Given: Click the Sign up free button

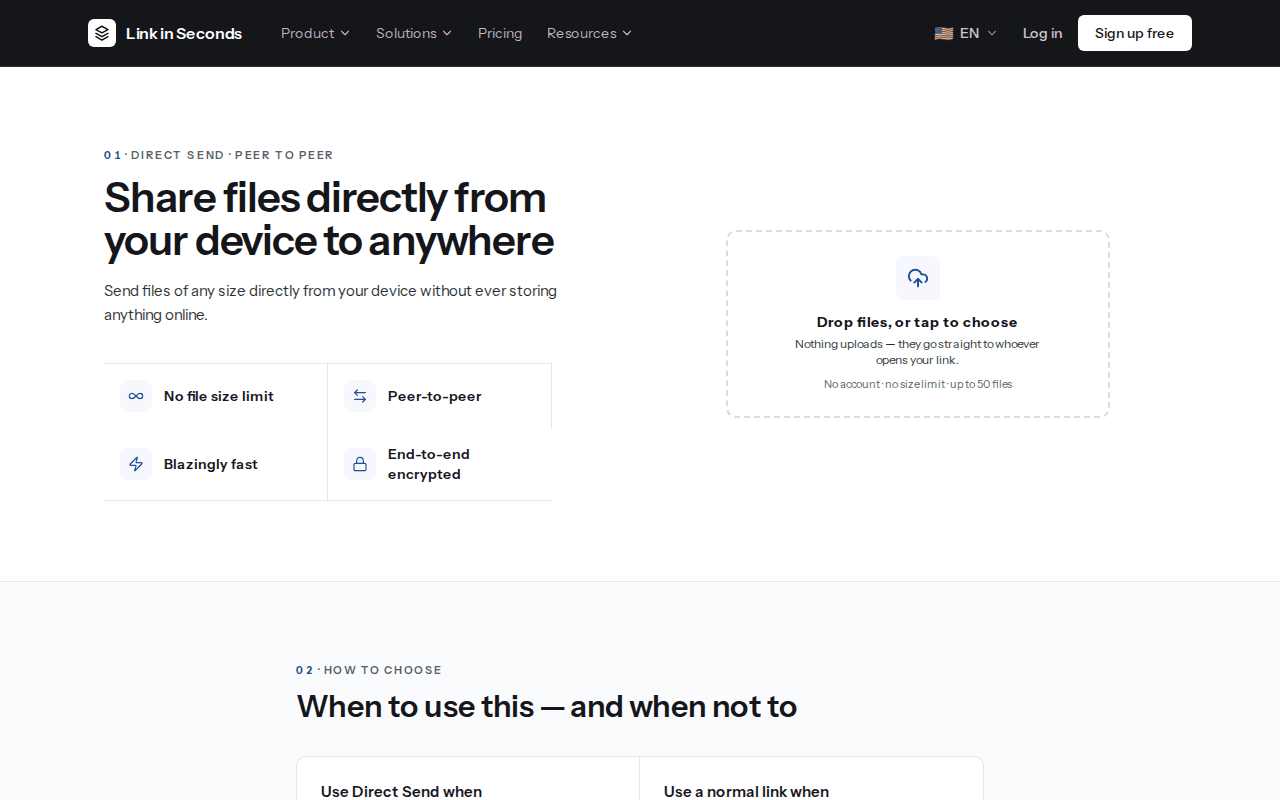Looking at the screenshot, I should [x=1135, y=33].
